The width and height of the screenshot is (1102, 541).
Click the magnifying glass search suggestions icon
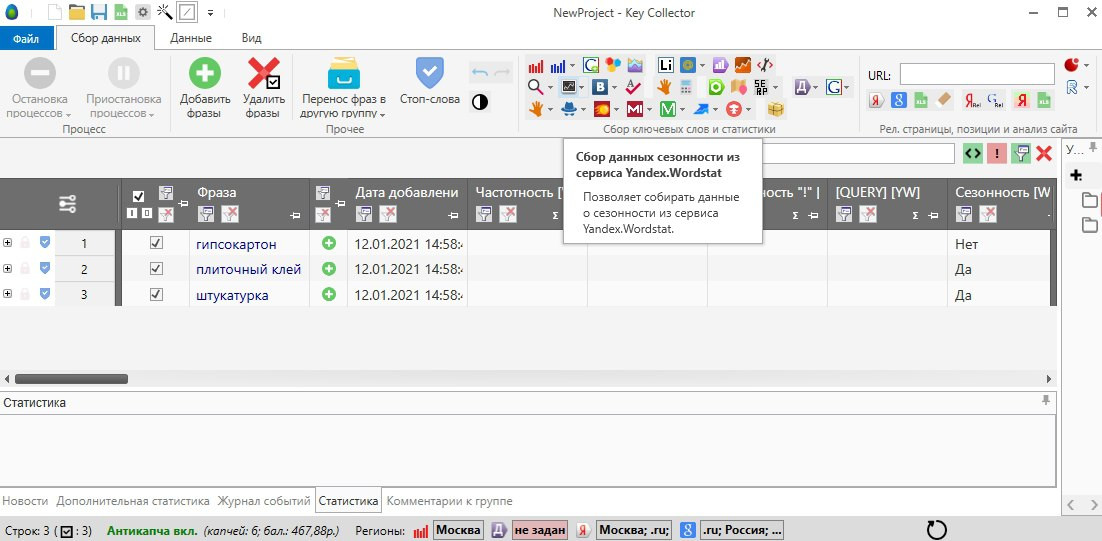536,87
